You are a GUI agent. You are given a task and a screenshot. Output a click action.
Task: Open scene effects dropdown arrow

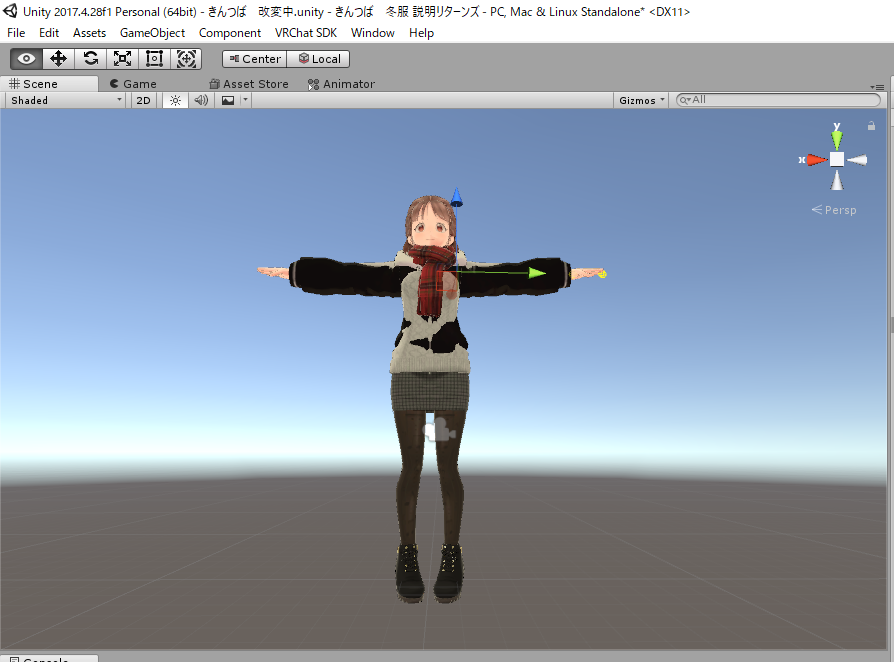246,100
